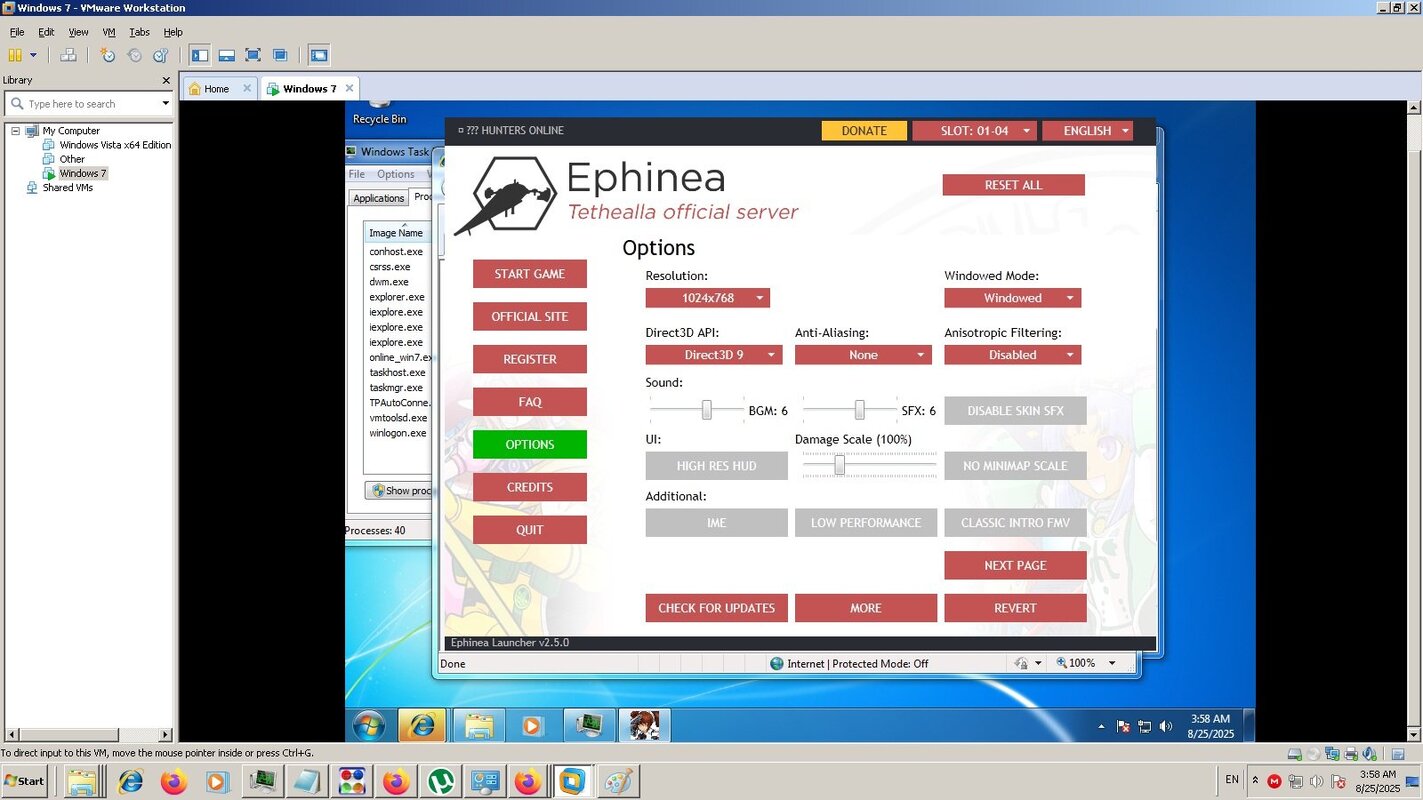Open the SLOT: 01-04 dropdown
The width and height of the screenshot is (1423, 800).
[974, 131]
